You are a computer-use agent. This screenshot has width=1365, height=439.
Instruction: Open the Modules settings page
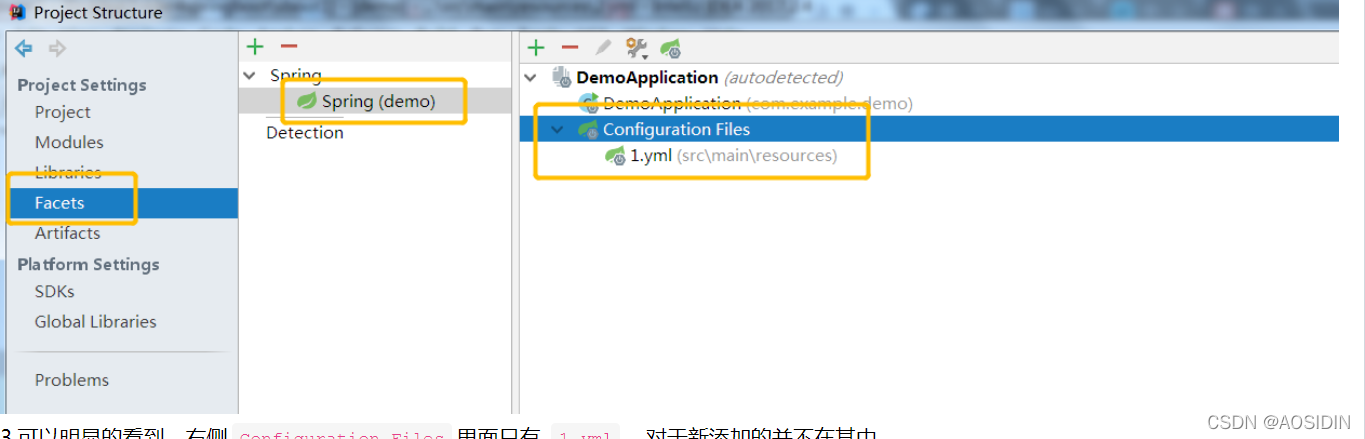[69, 142]
